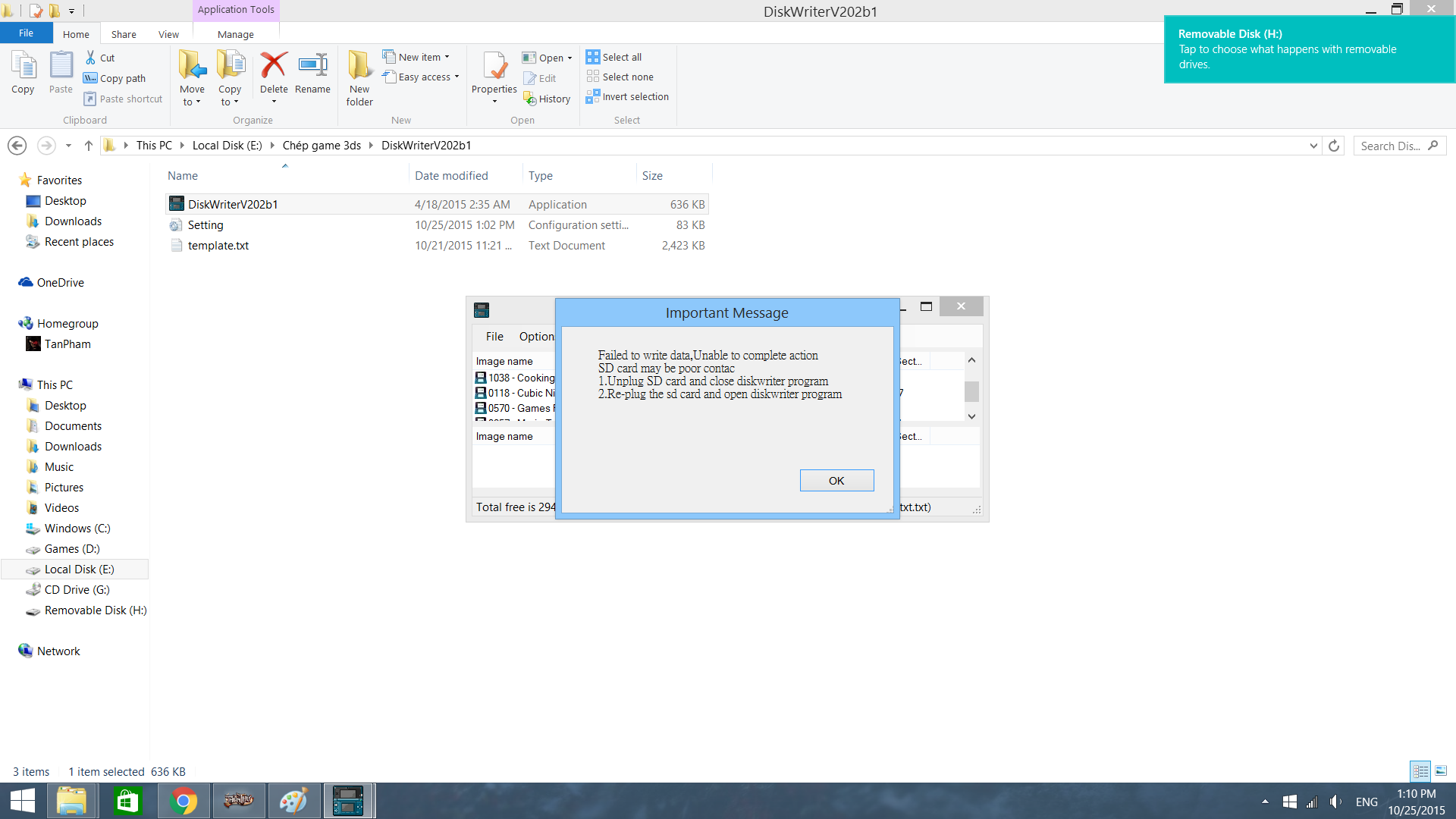The image size is (1456, 819).
Task: Click the Rename icon in ribbon
Action: click(x=312, y=66)
